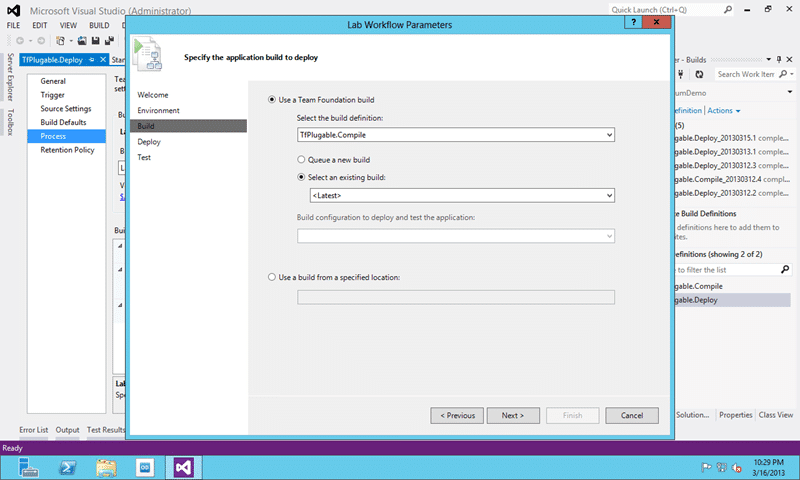Click the volume speaker tray icon
The width and height of the screenshot is (800, 480).
point(737,467)
